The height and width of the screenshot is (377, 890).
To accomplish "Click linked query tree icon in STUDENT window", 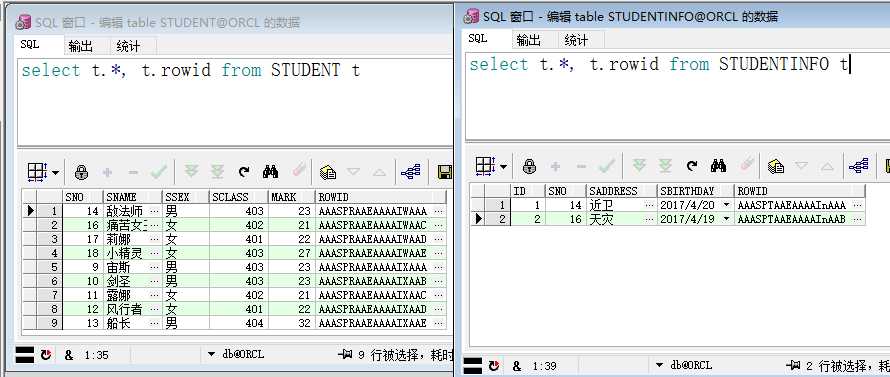I will pos(410,171).
